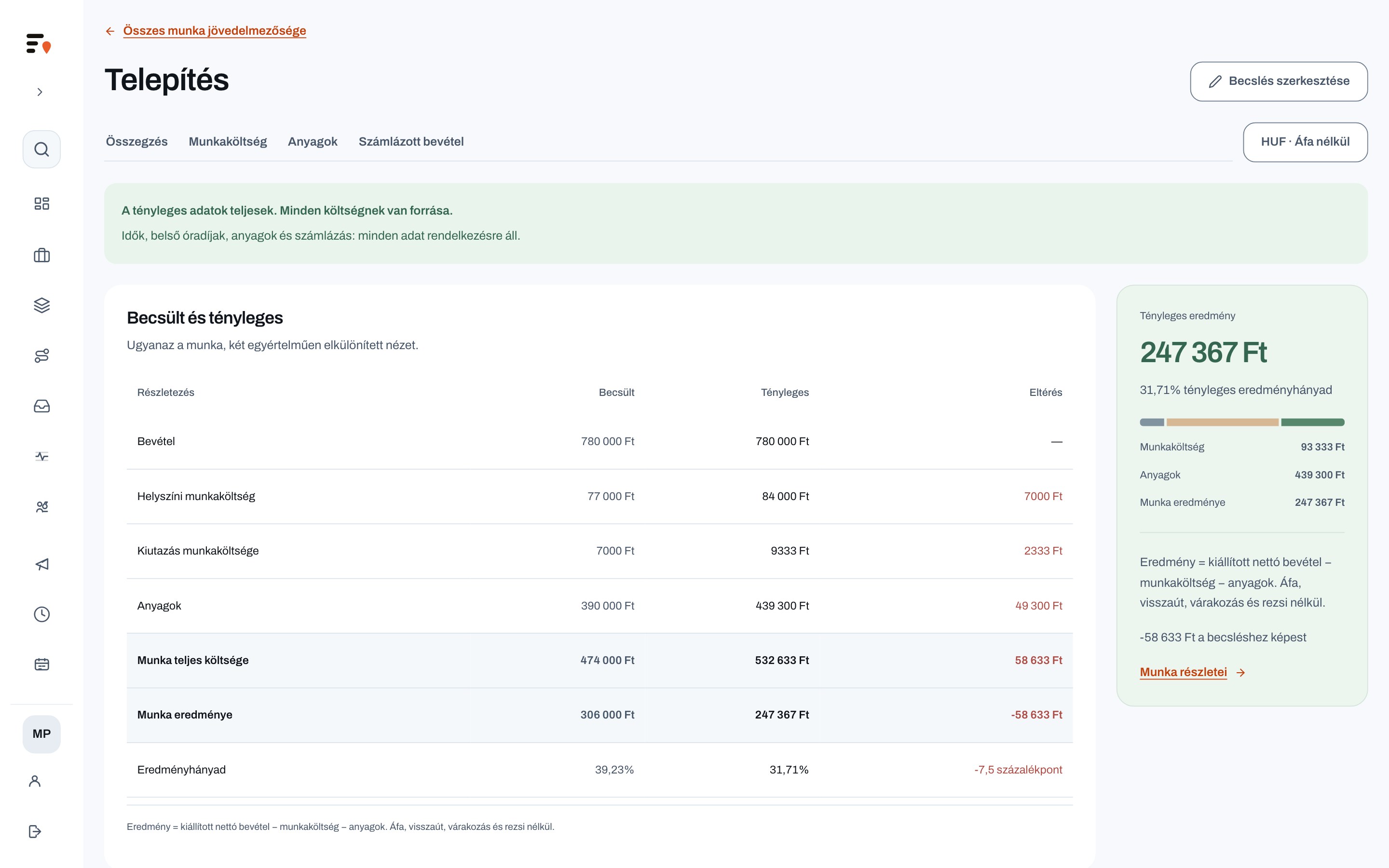1389x868 pixels.
Task: Click the Becsült column header
Action: [x=616, y=392]
